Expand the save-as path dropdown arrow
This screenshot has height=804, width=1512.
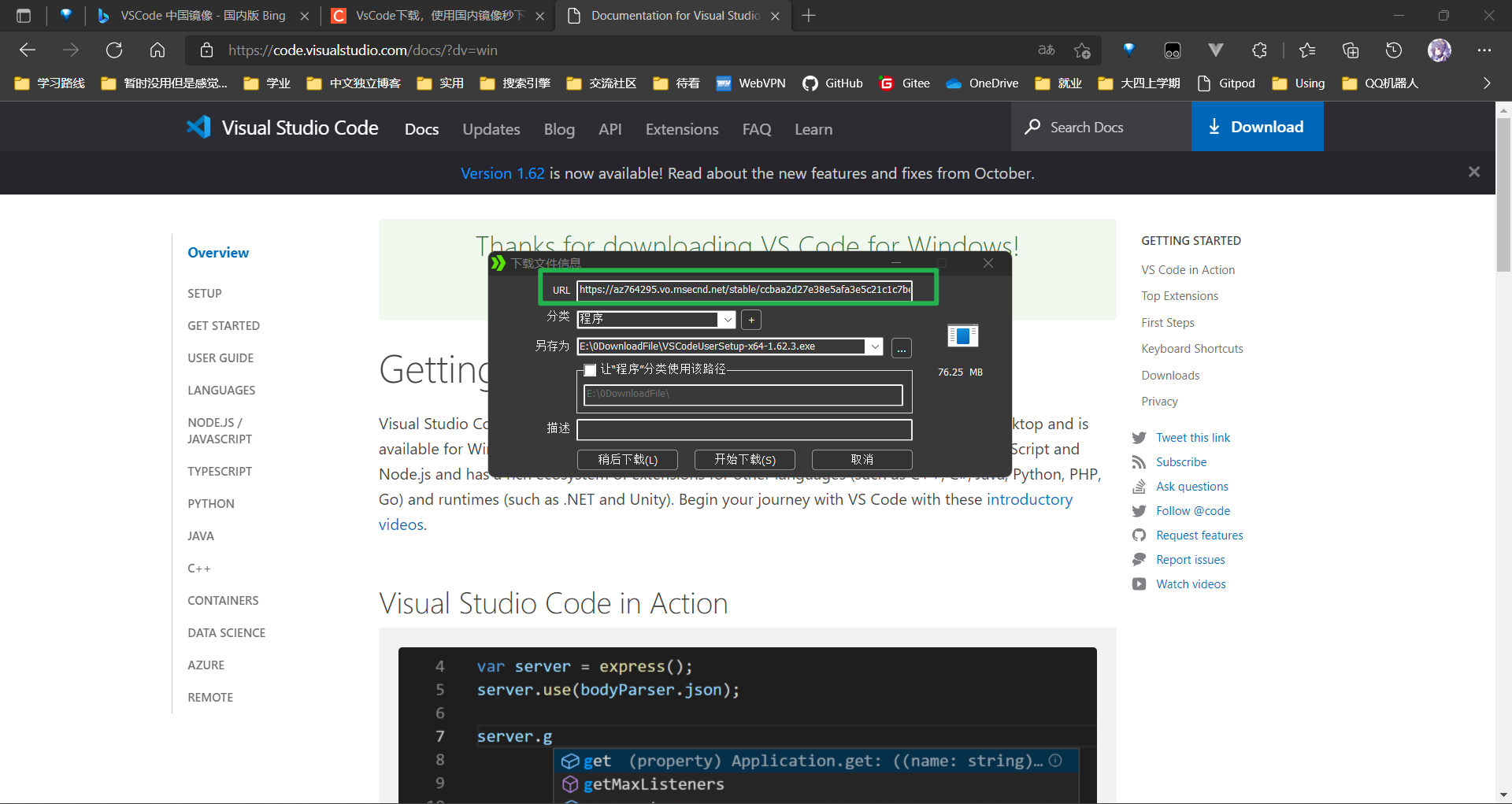874,346
